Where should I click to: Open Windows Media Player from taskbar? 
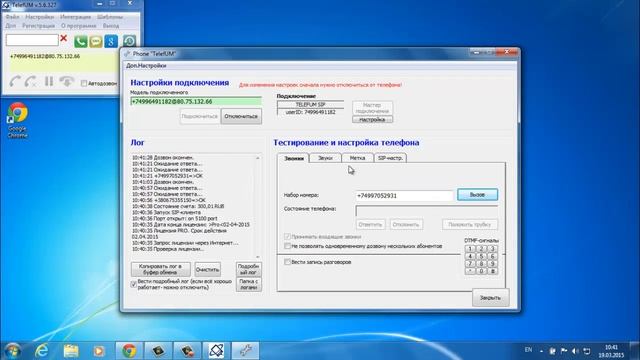point(98,351)
